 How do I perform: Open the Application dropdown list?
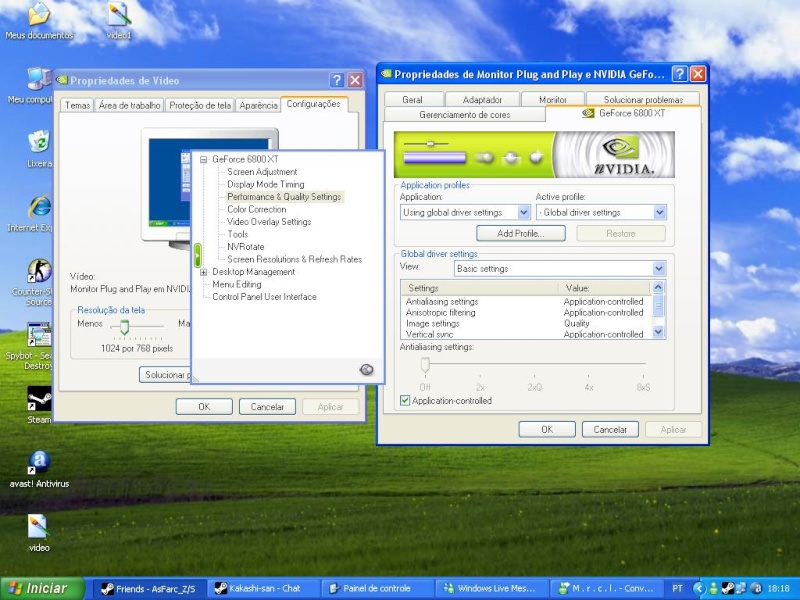point(524,212)
